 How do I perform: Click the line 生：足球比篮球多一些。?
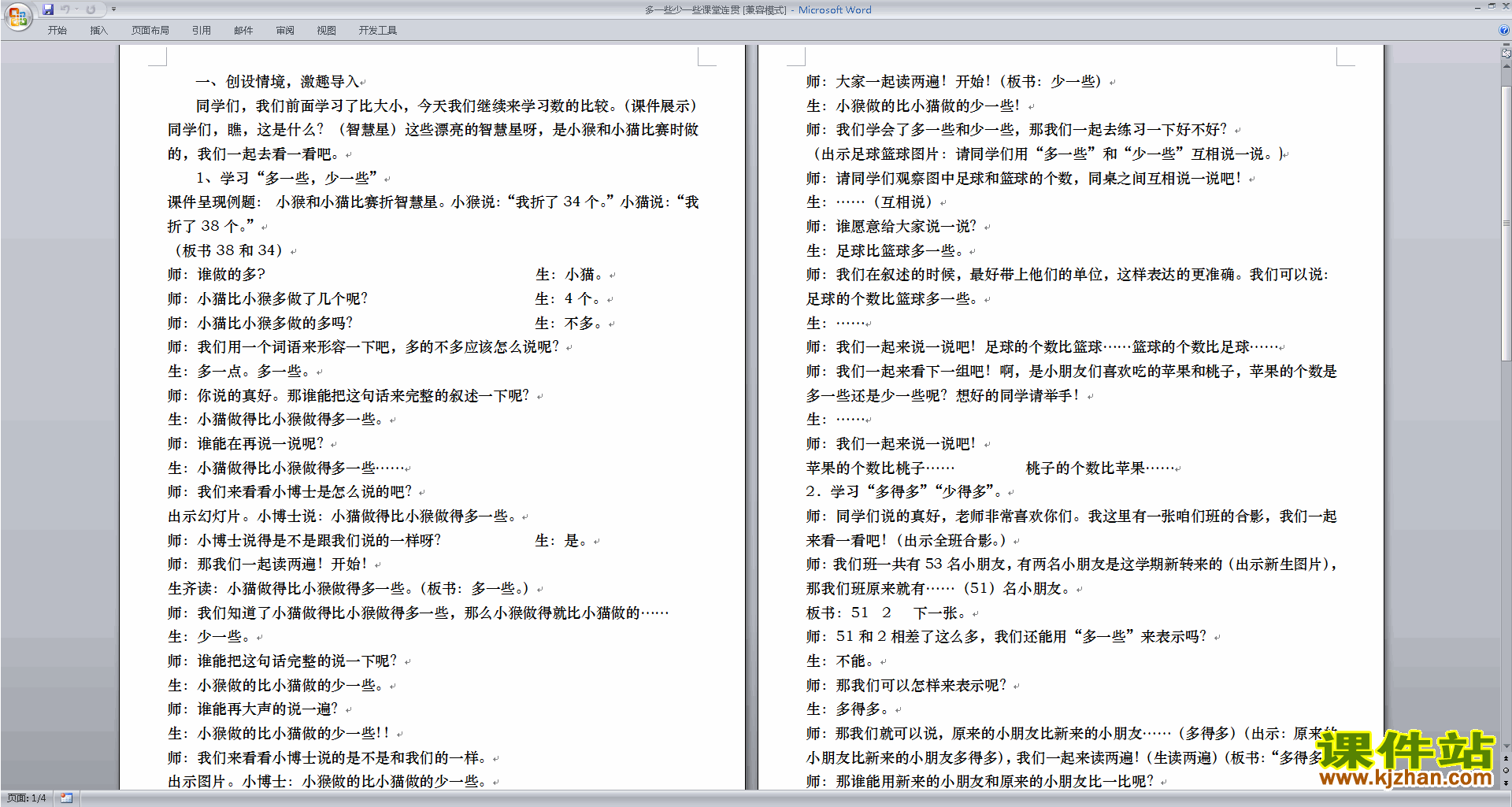point(886,251)
